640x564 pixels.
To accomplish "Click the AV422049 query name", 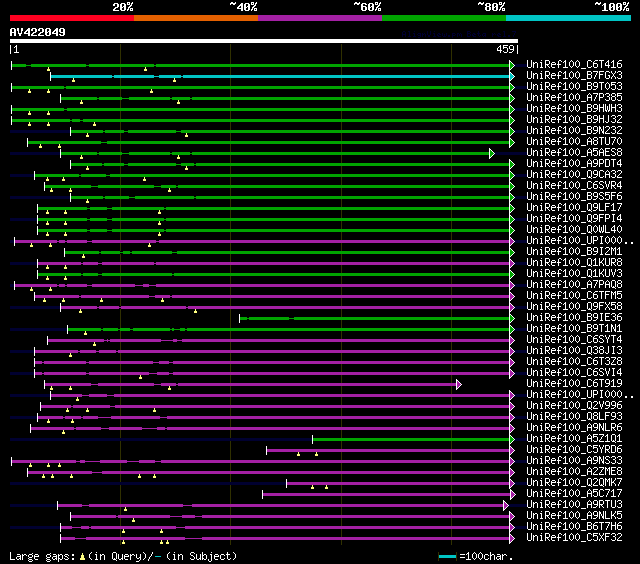I will [38, 32].
